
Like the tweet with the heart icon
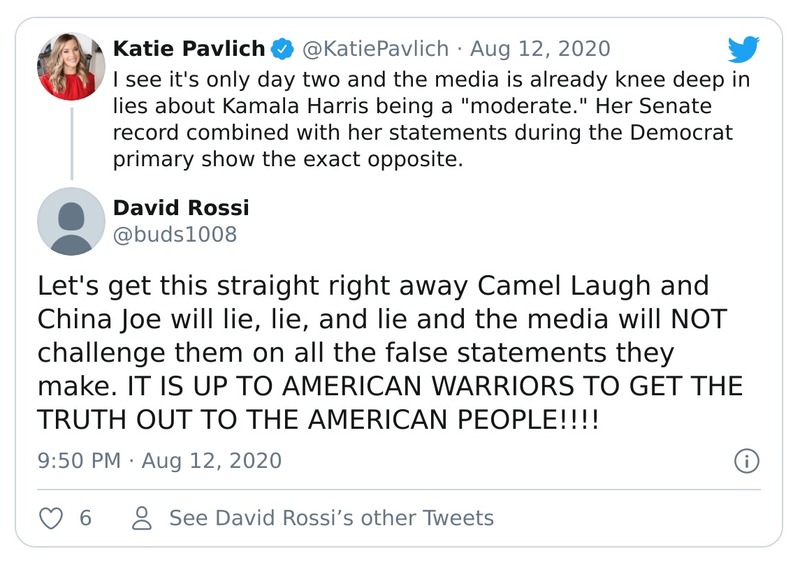(x=50, y=518)
